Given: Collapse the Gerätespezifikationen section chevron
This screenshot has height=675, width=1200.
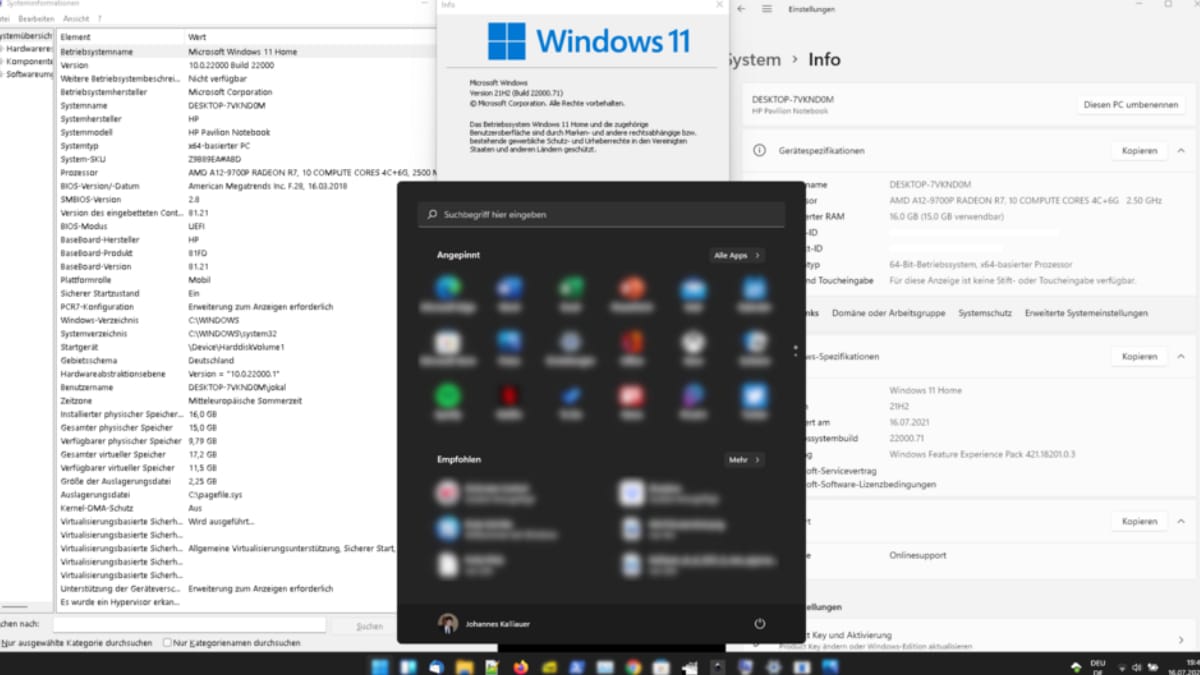Looking at the screenshot, I should (1181, 151).
